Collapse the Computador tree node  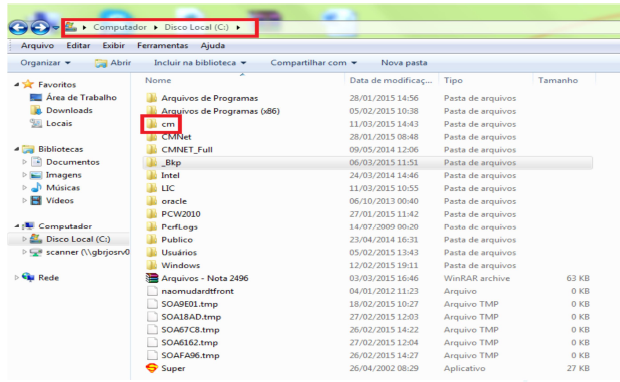pos(17,226)
